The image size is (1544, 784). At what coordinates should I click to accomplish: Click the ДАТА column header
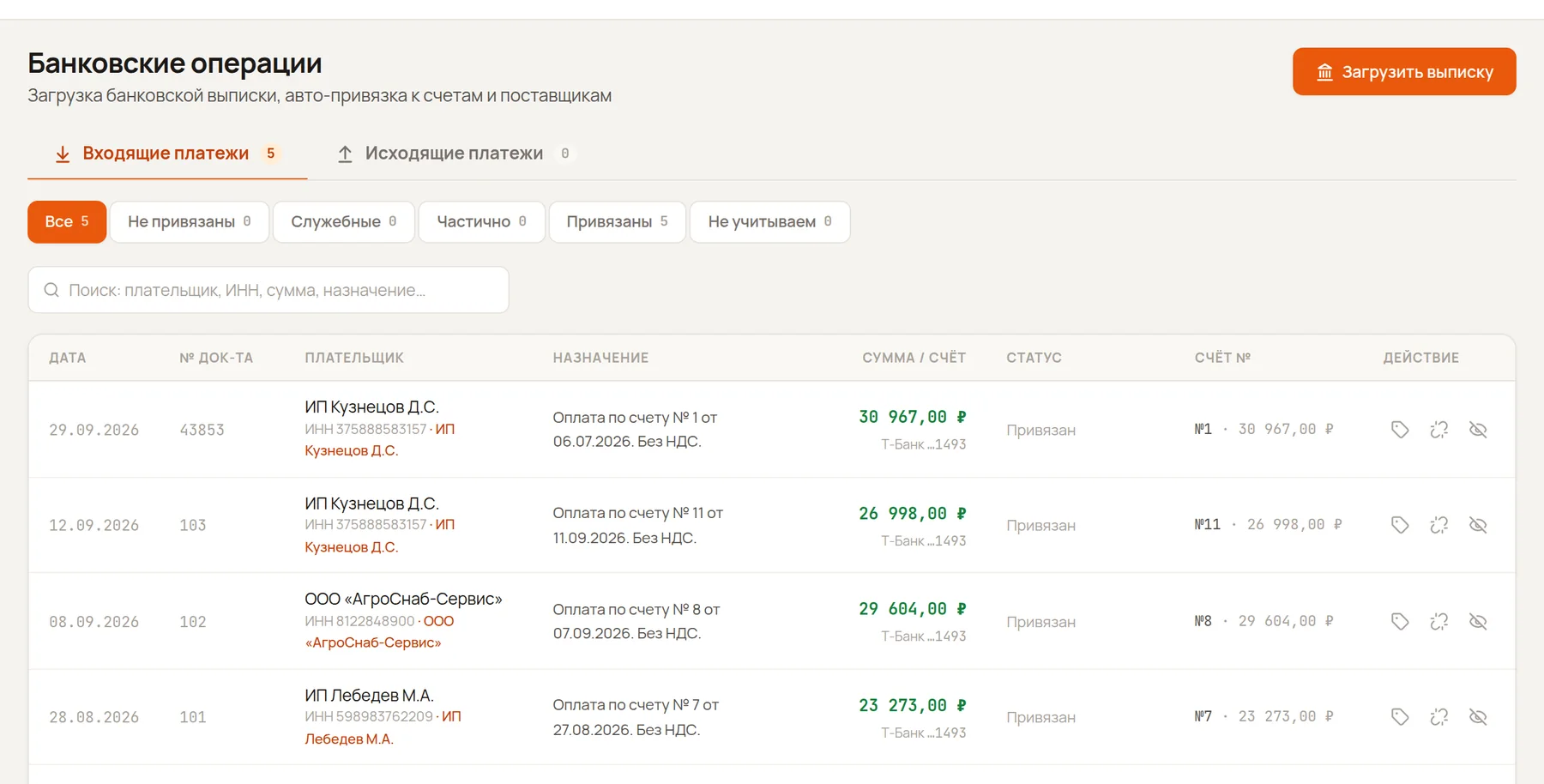click(x=67, y=358)
